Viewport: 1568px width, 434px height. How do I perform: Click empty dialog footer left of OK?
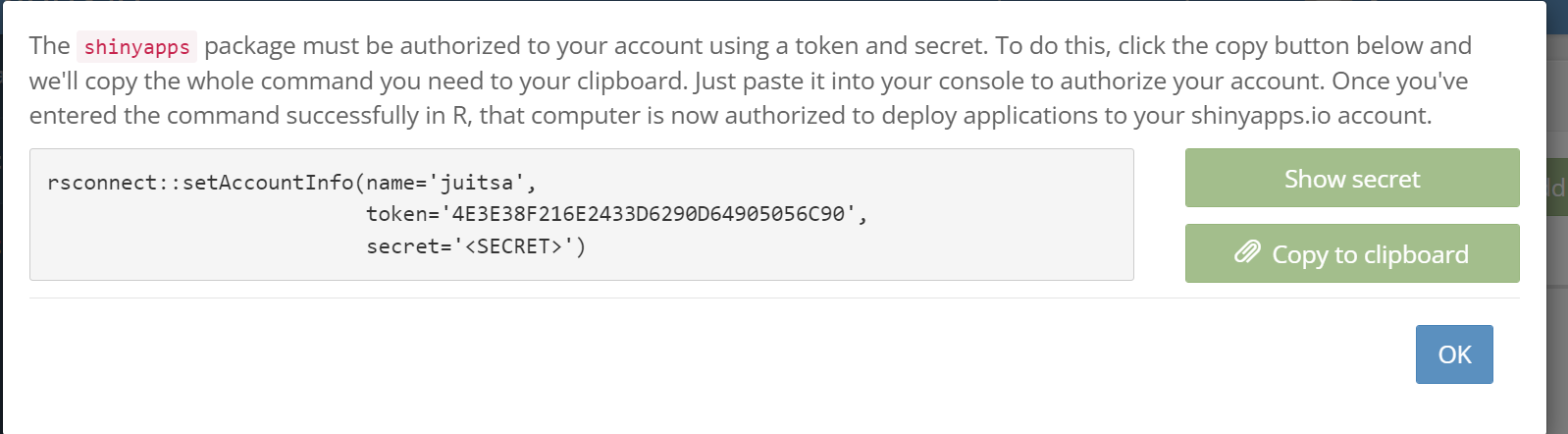[716, 354]
